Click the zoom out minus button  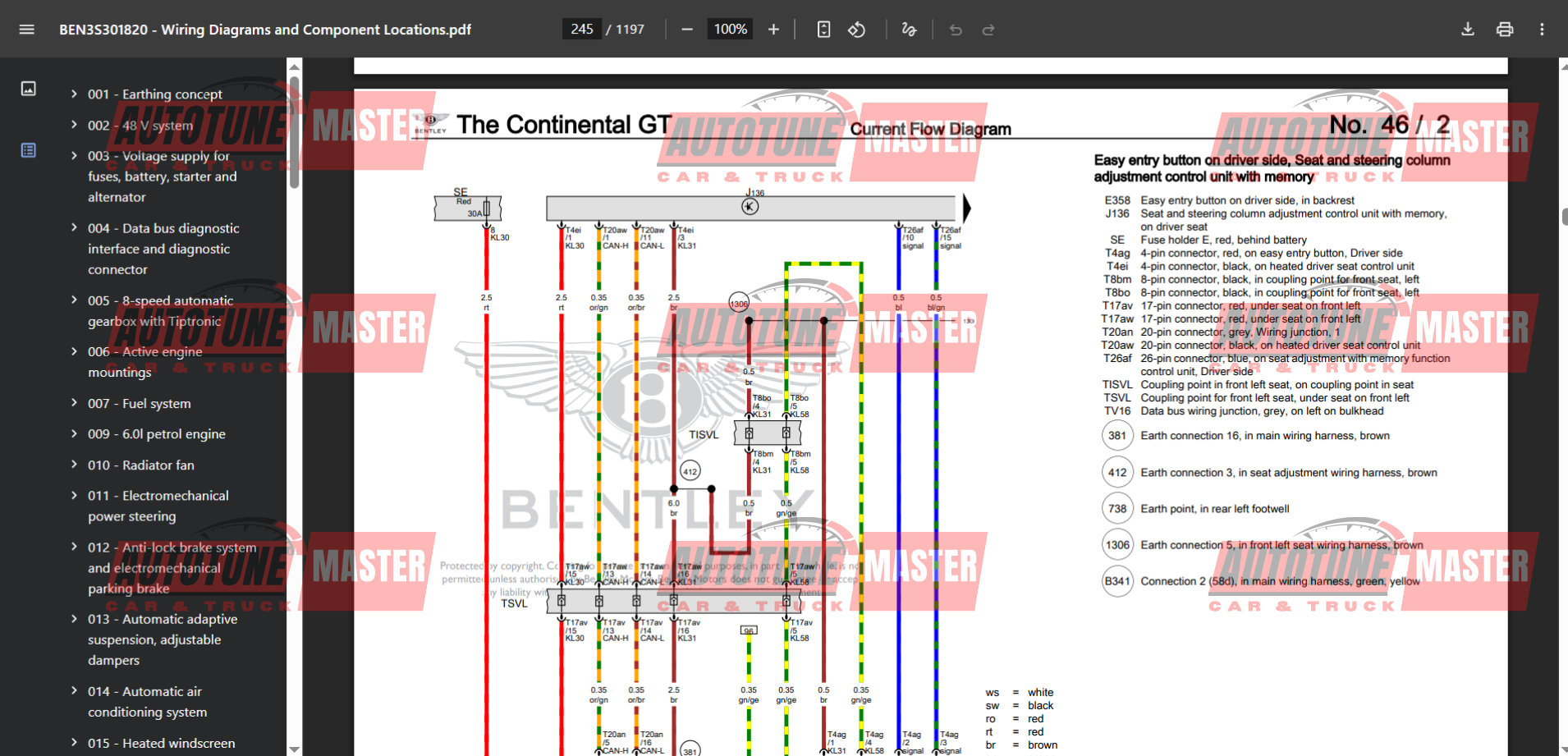click(x=687, y=30)
